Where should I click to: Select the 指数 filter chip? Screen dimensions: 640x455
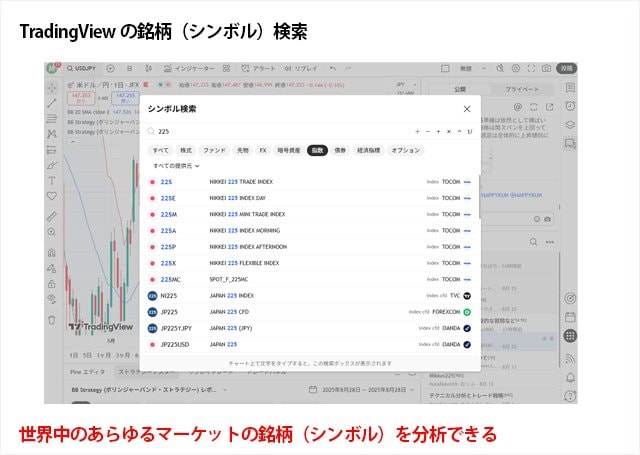(x=317, y=151)
